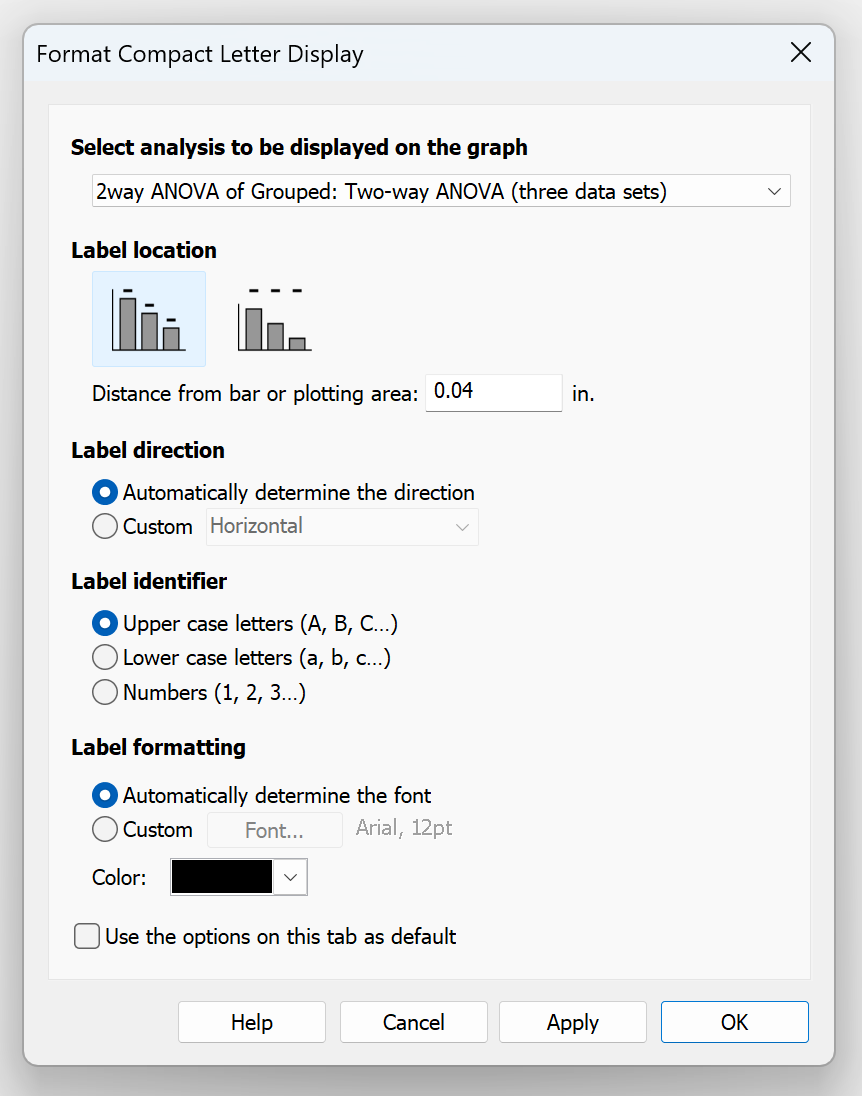
Task: Edit the distance from bar value
Action: [x=492, y=393]
